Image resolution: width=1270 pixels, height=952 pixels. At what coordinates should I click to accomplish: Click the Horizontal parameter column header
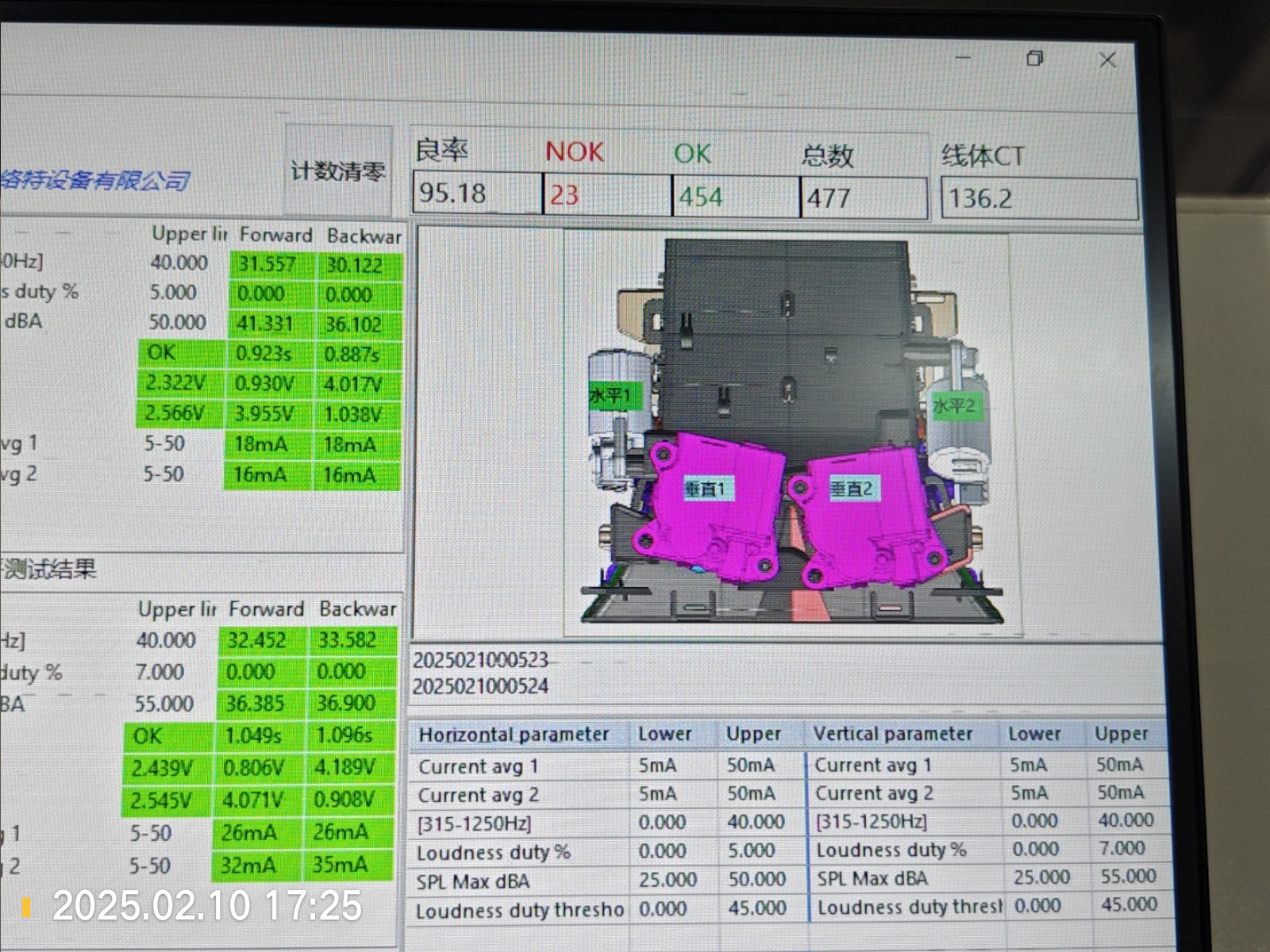click(514, 735)
